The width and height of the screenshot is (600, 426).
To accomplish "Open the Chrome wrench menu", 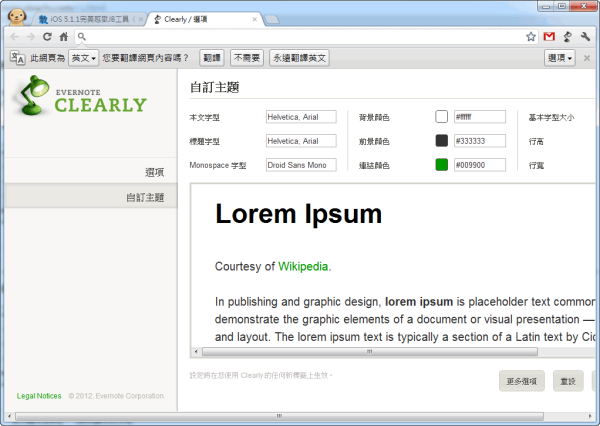I will click(586, 36).
